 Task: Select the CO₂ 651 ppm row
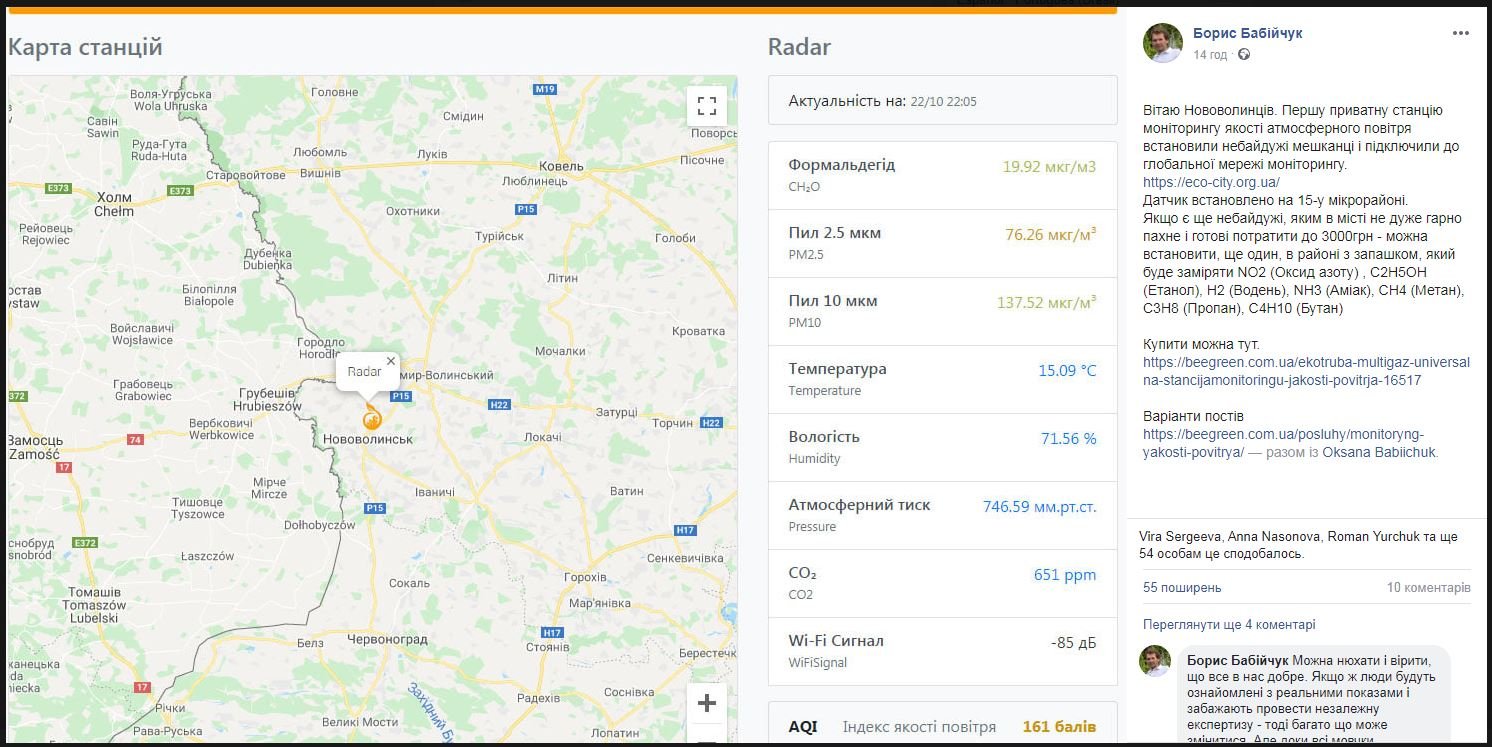[x=941, y=583]
